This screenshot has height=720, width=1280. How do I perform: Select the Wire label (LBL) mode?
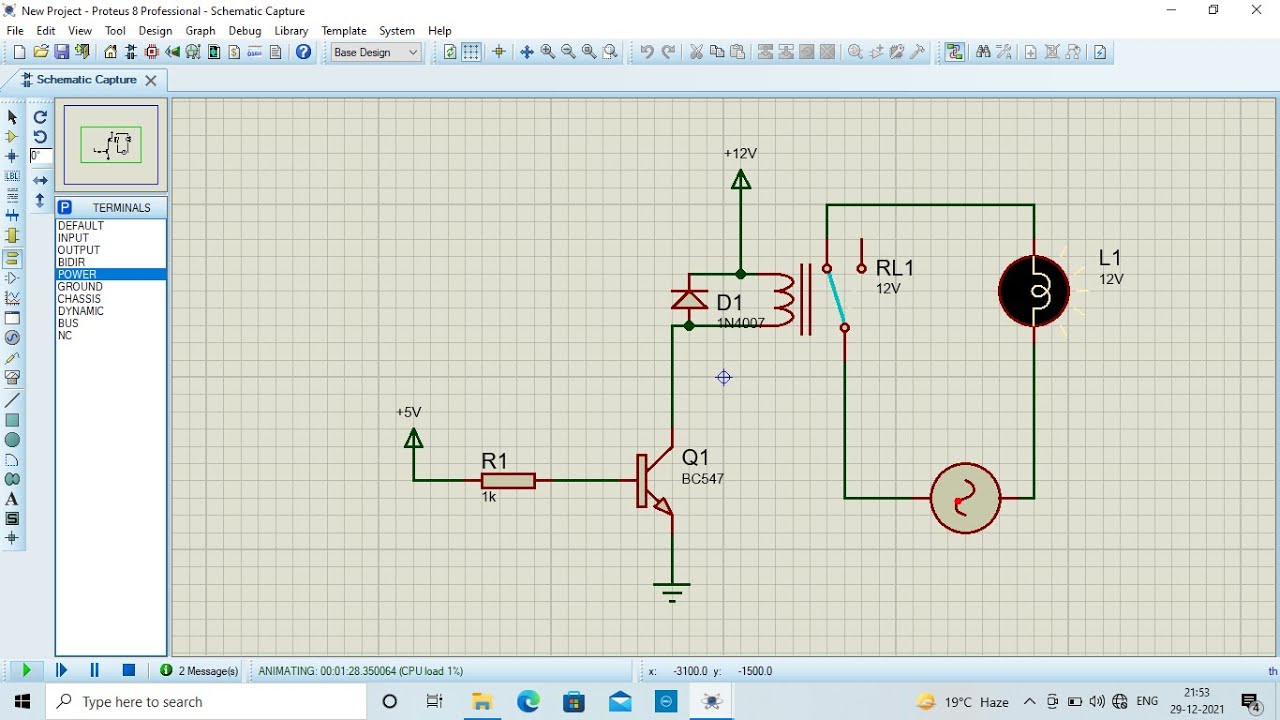click(x=12, y=176)
